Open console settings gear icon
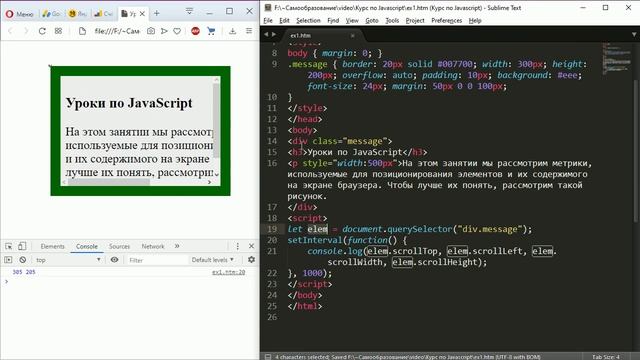640x360 pixels. [x=251, y=260]
